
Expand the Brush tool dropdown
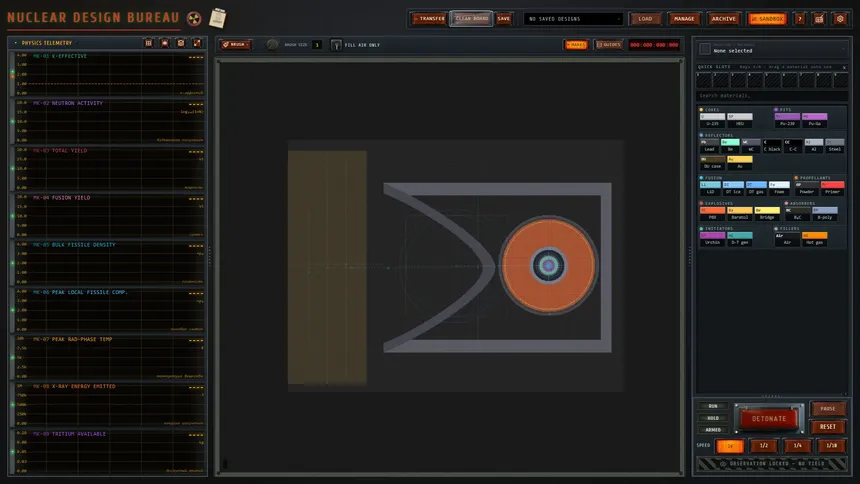[x=236, y=44]
